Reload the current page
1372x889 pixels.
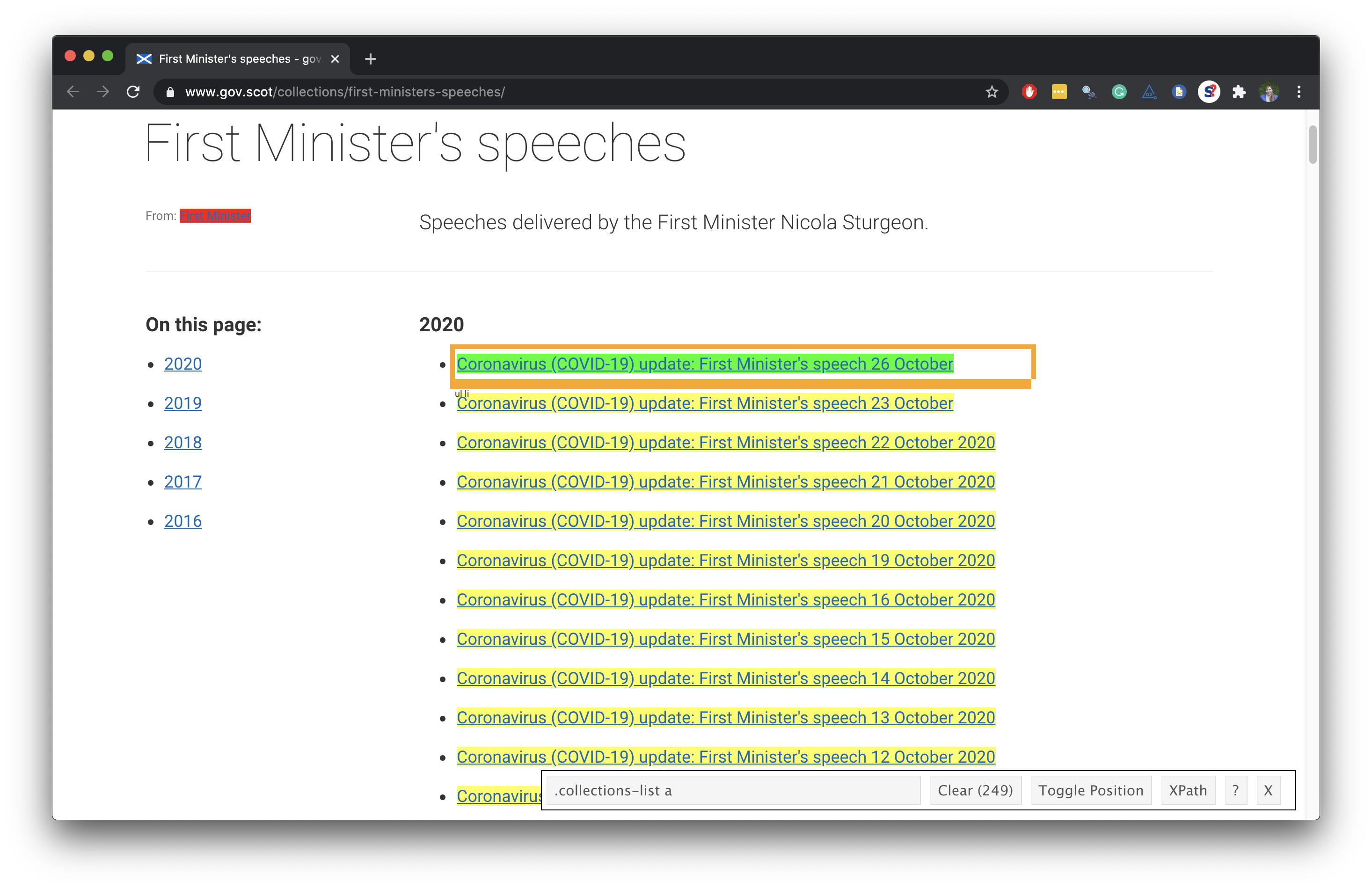point(133,92)
